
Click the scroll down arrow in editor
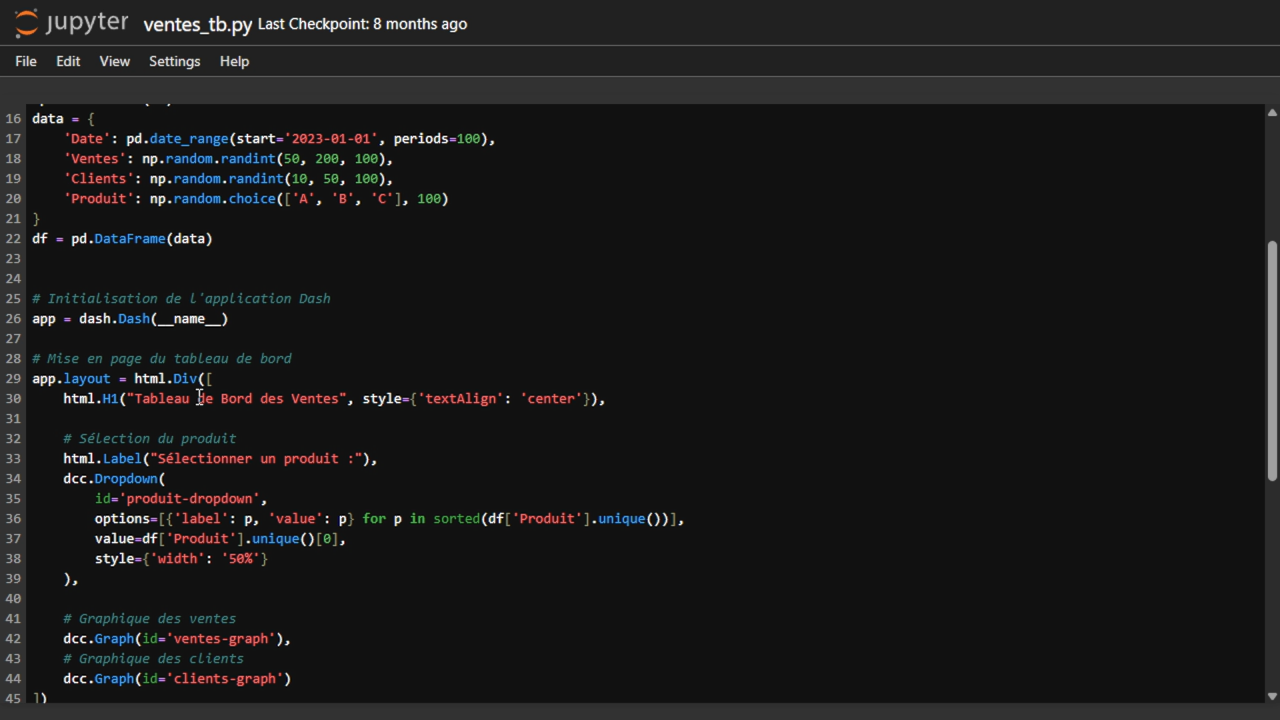(x=1272, y=696)
